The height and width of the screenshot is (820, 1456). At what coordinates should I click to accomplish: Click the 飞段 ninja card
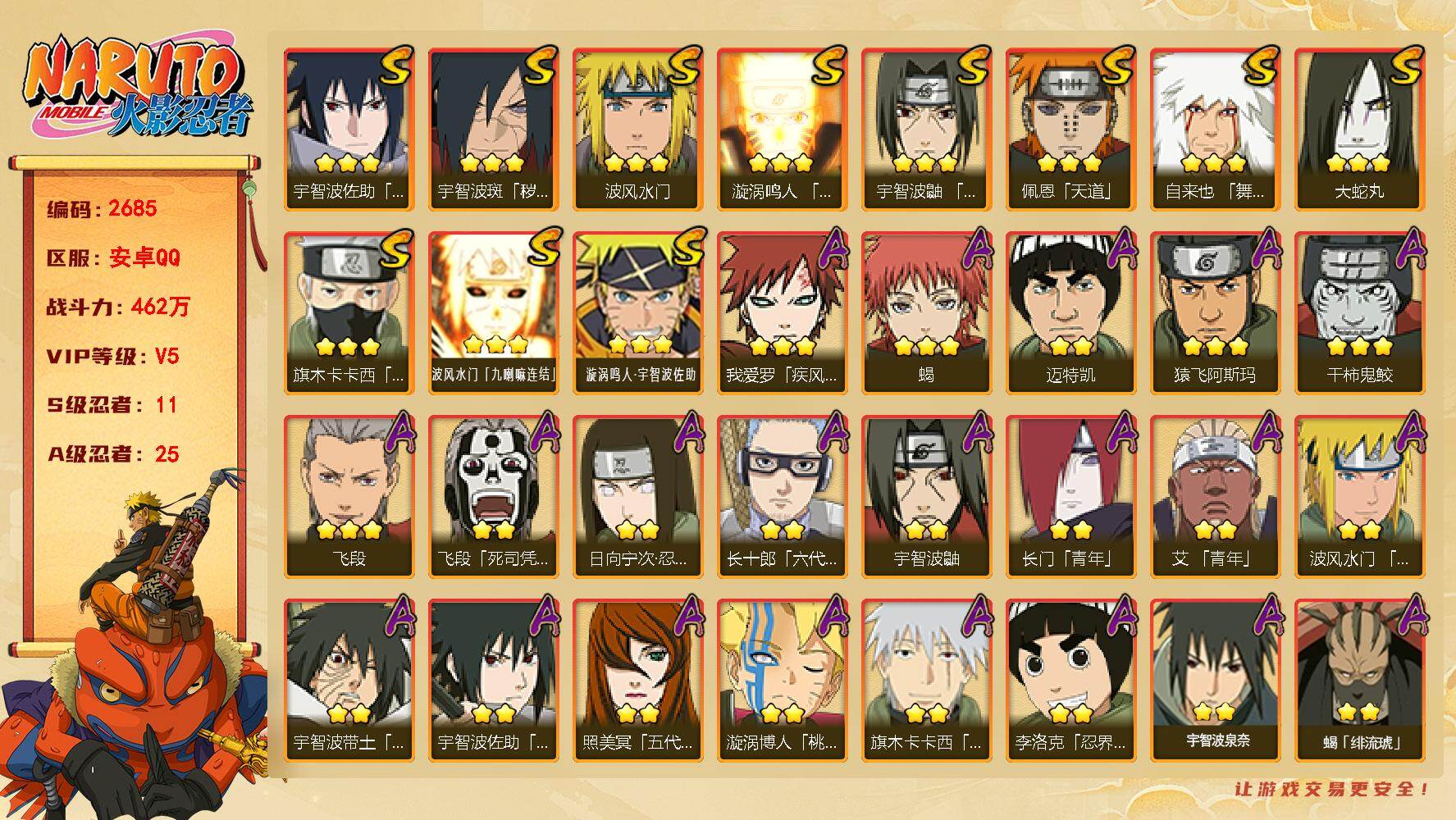(x=349, y=497)
